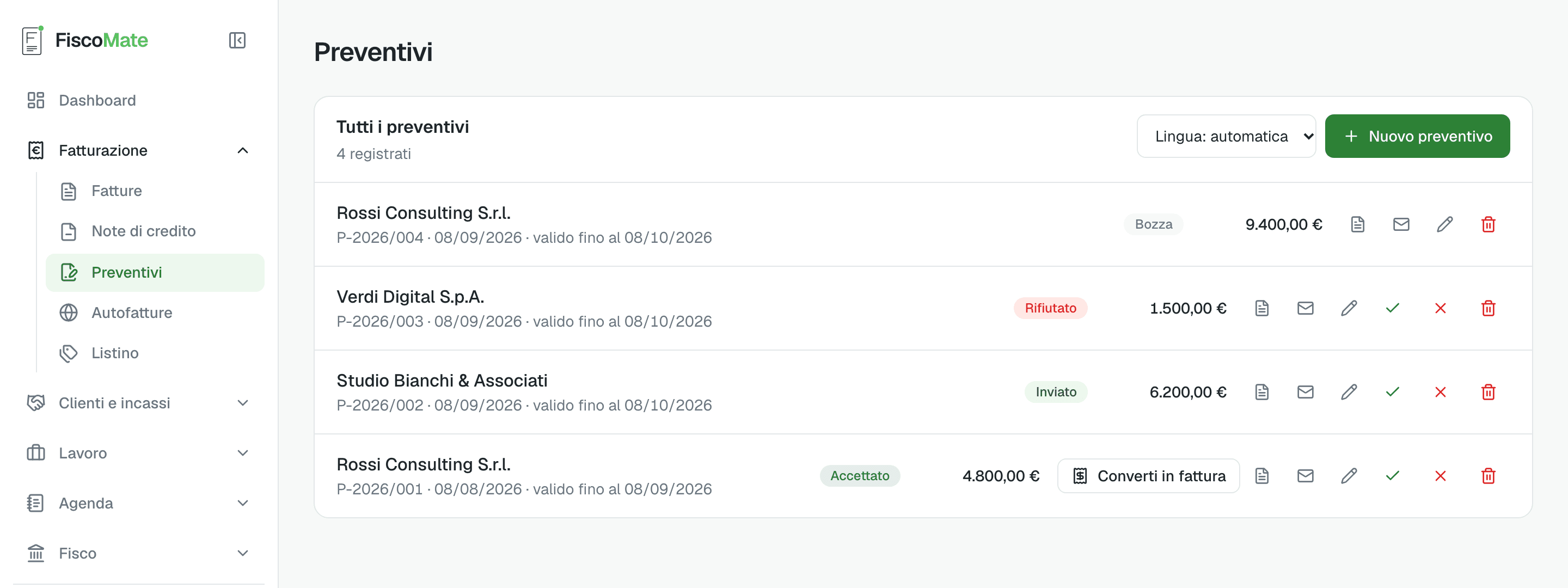
Task: Click the Nuovo preventivo button
Action: pos(1417,136)
